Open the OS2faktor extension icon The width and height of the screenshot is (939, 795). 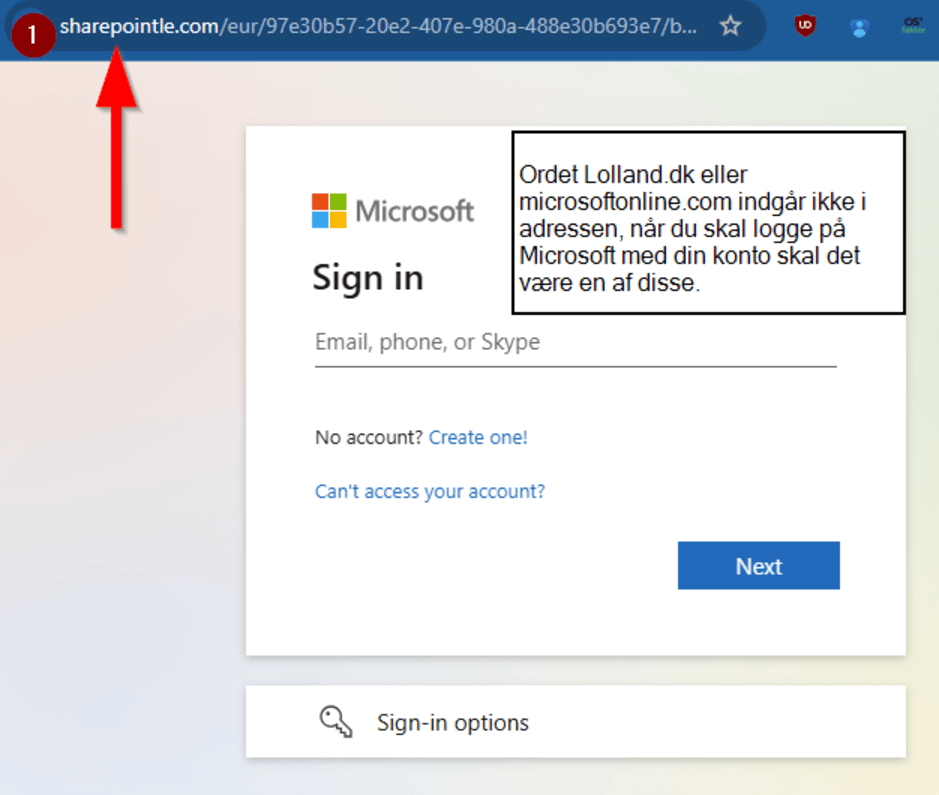(913, 25)
